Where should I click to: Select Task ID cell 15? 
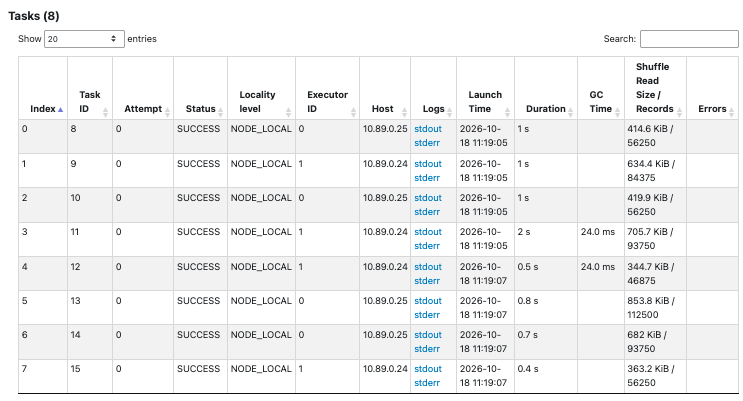[x=90, y=376]
